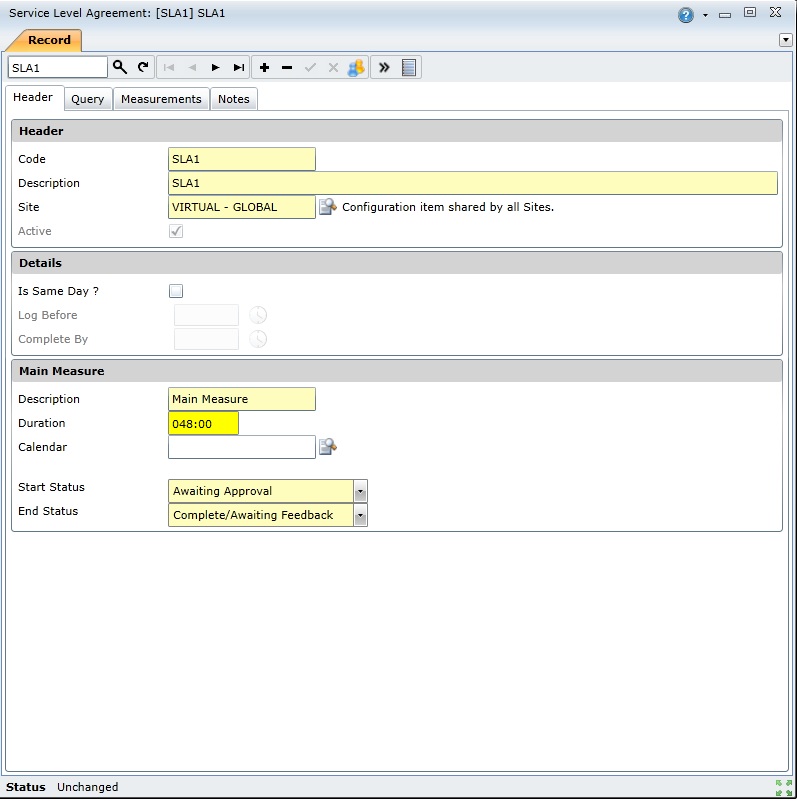The image size is (797, 801).
Task: Open the Start Status dropdown
Action: [x=360, y=491]
